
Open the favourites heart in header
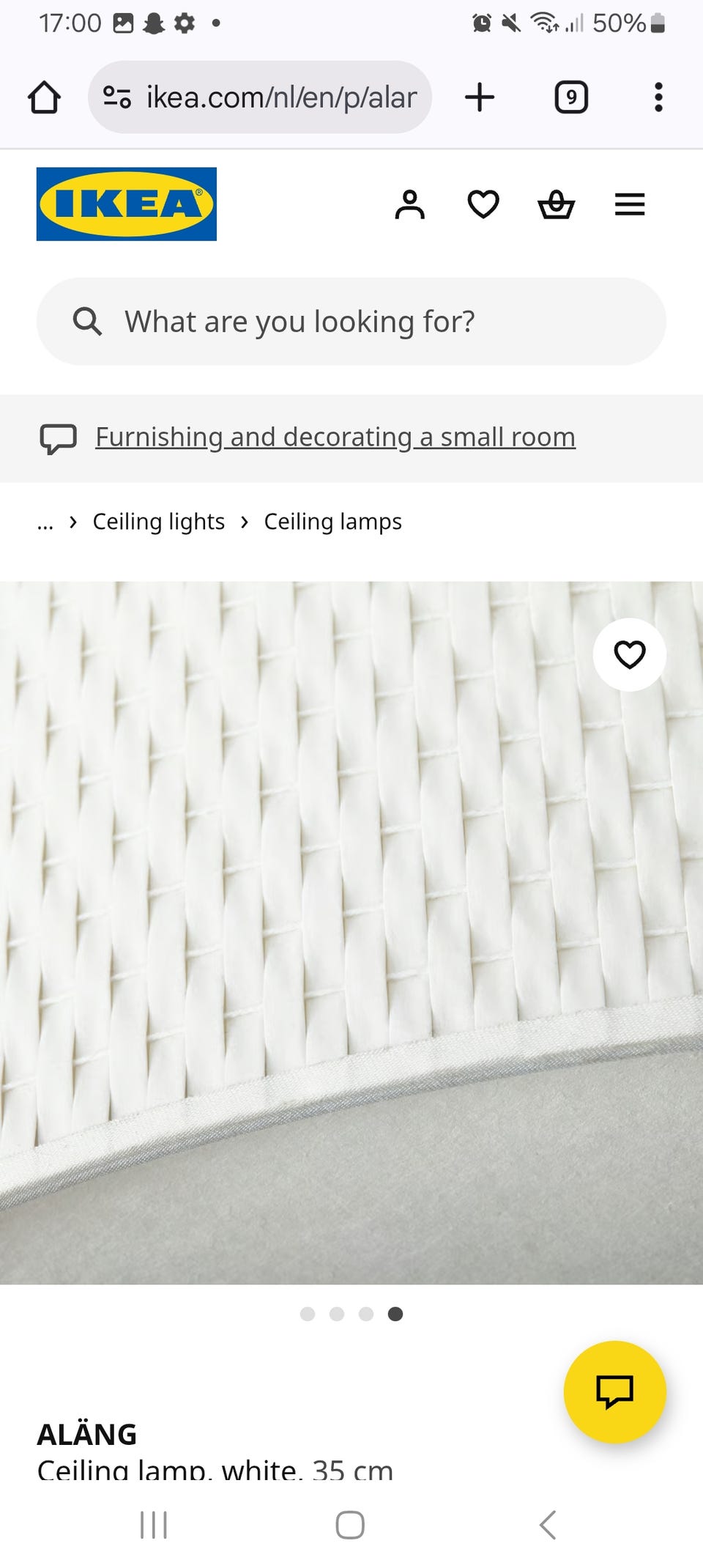(483, 204)
